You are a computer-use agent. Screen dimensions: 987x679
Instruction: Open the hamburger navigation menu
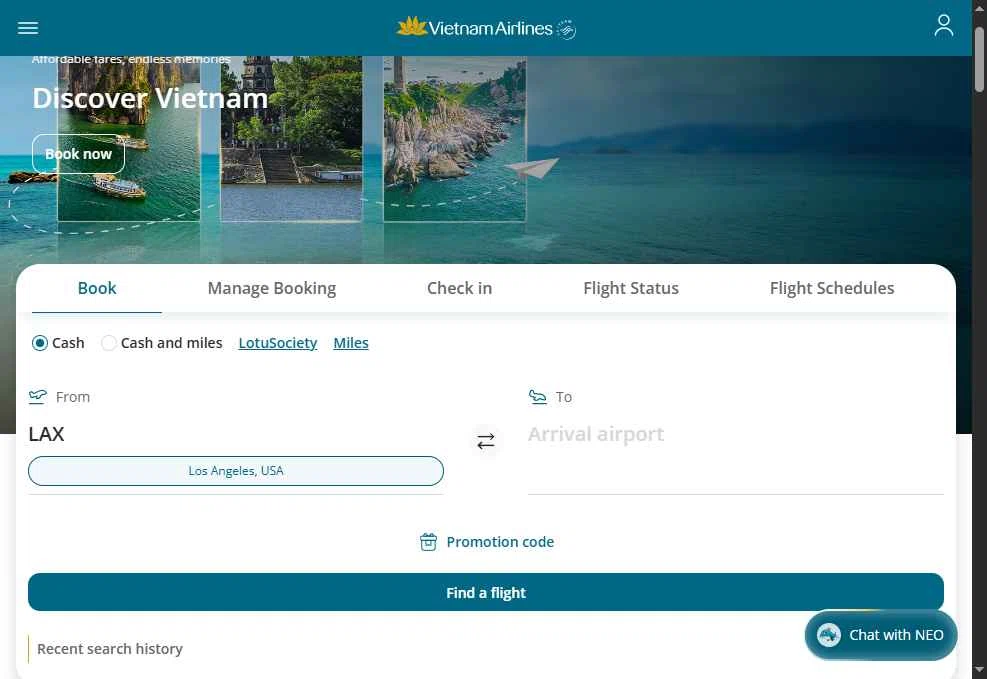point(28,28)
